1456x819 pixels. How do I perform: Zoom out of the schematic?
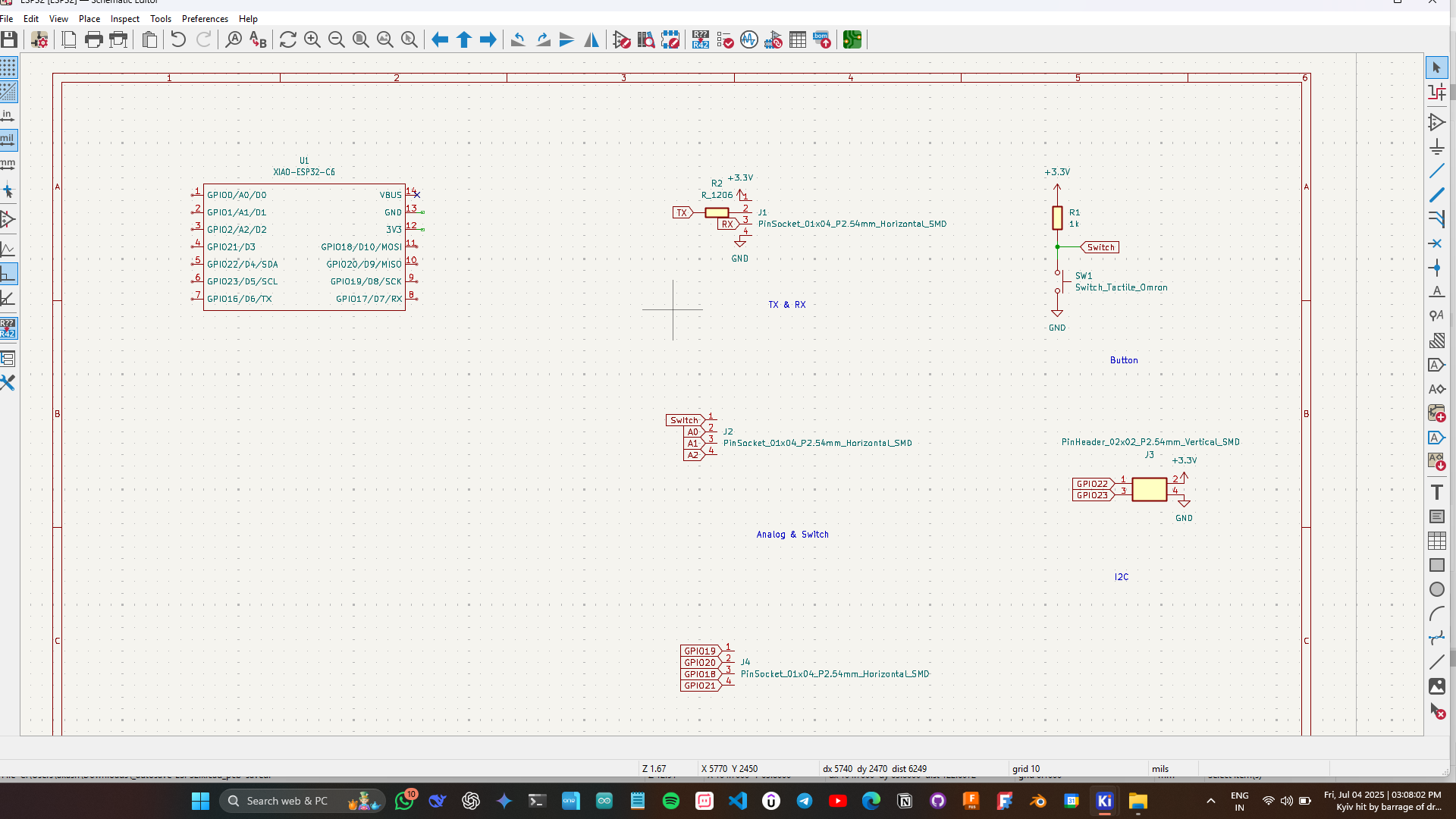click(x=337, y=39)
